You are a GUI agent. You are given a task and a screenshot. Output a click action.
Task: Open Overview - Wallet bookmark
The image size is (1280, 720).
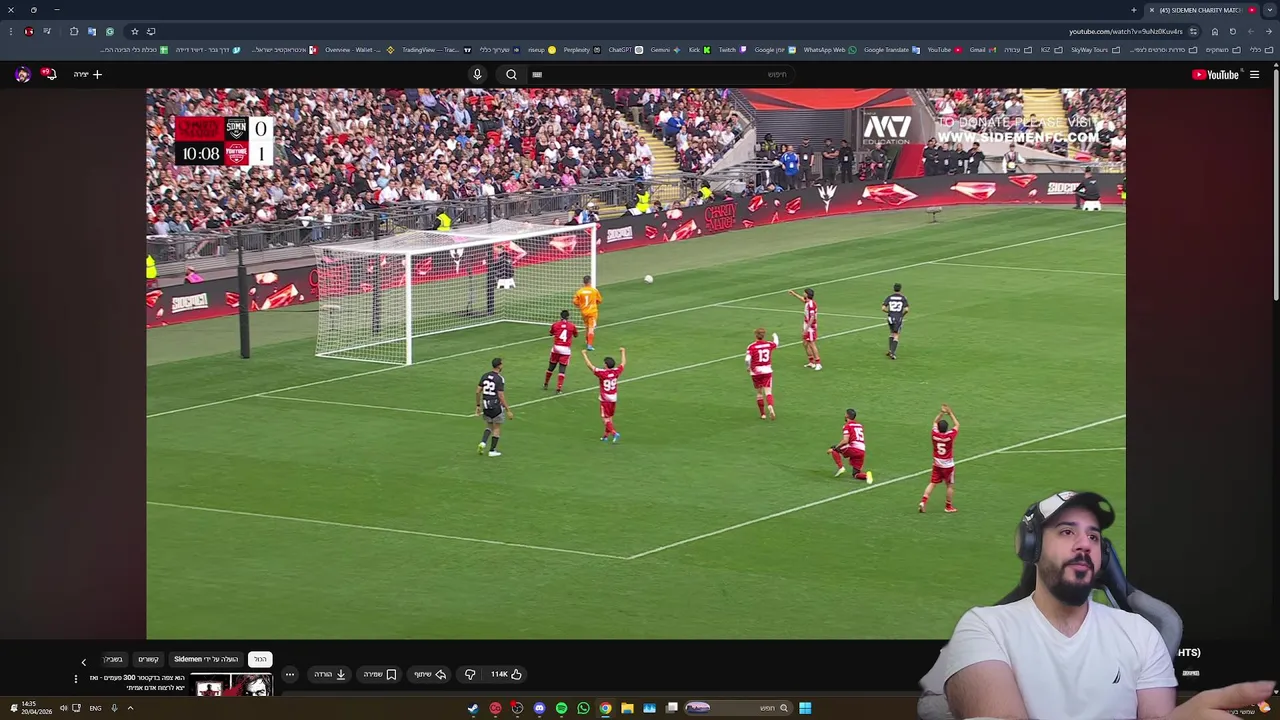(x=358, y=49)
